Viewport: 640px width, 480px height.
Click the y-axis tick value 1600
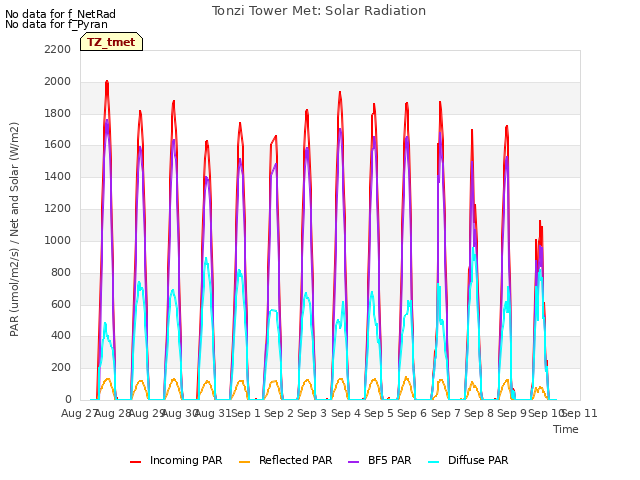(58, 144)
